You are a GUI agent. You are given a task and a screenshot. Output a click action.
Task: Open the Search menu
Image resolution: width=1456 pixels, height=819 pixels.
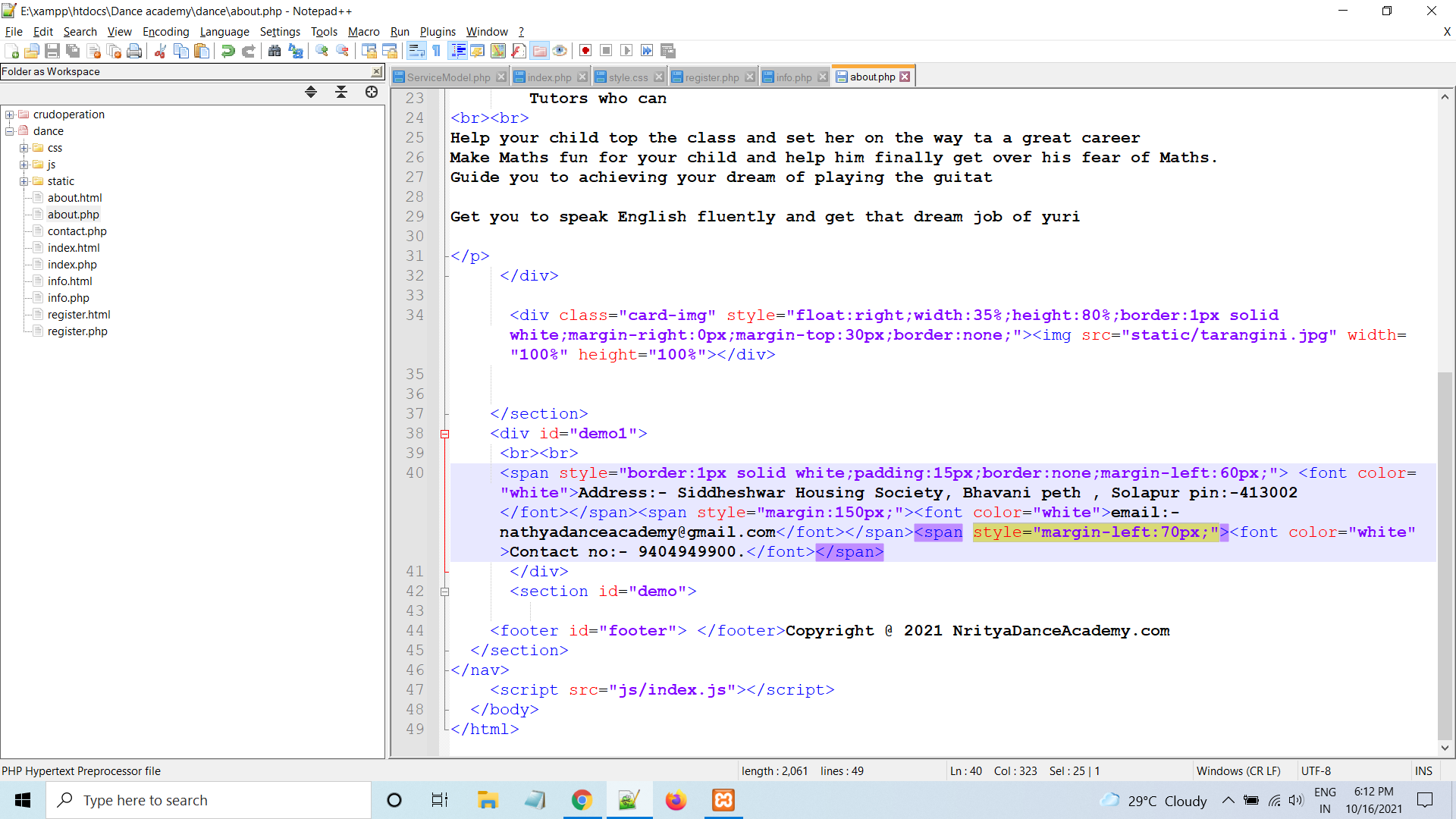click(x=80, y=31)
